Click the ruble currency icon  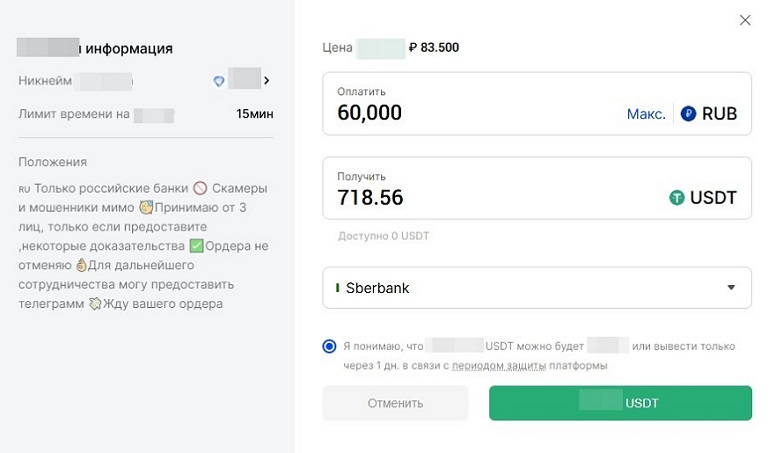[688, 114]
